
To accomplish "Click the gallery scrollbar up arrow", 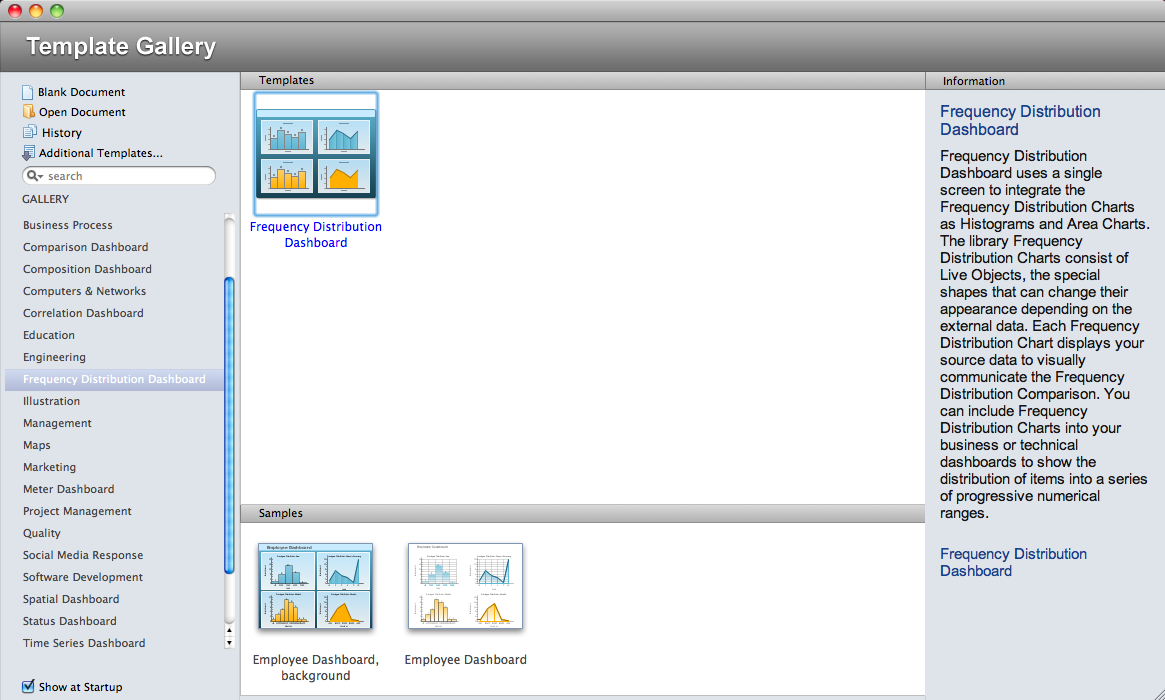I will [x=229, y=630].
